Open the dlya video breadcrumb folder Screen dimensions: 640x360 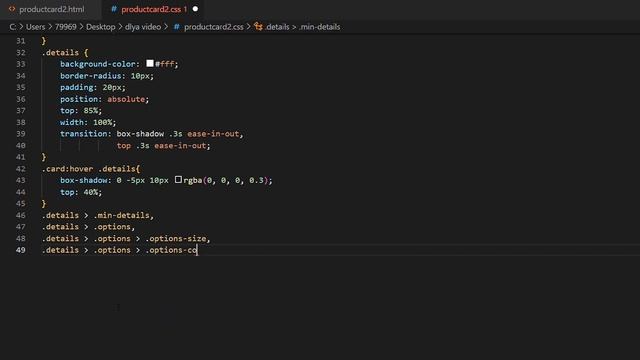pyautogui.click(x=143, y=27)
